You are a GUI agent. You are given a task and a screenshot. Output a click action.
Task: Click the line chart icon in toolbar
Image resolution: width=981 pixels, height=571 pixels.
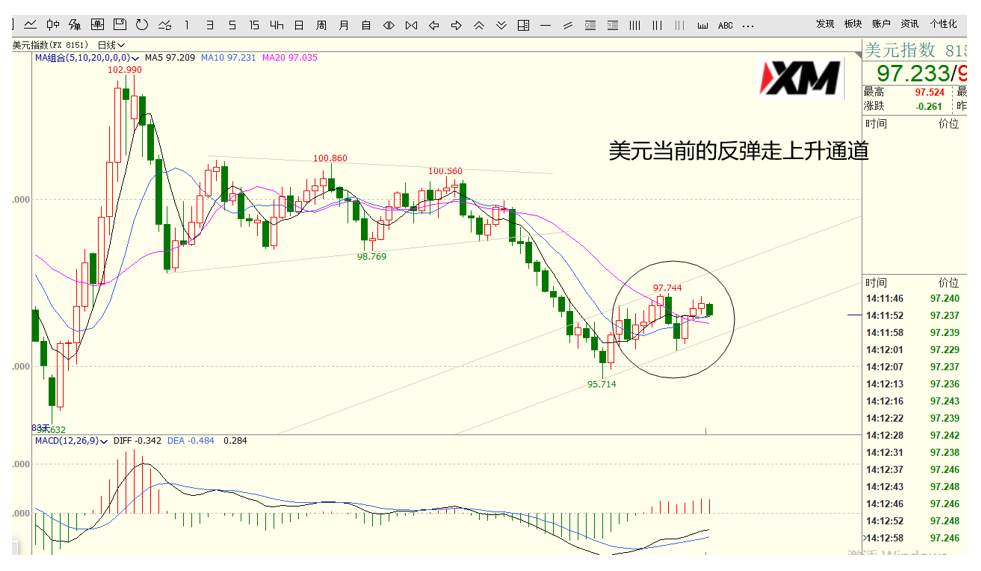pyautogui.click(x=30, y=25)
